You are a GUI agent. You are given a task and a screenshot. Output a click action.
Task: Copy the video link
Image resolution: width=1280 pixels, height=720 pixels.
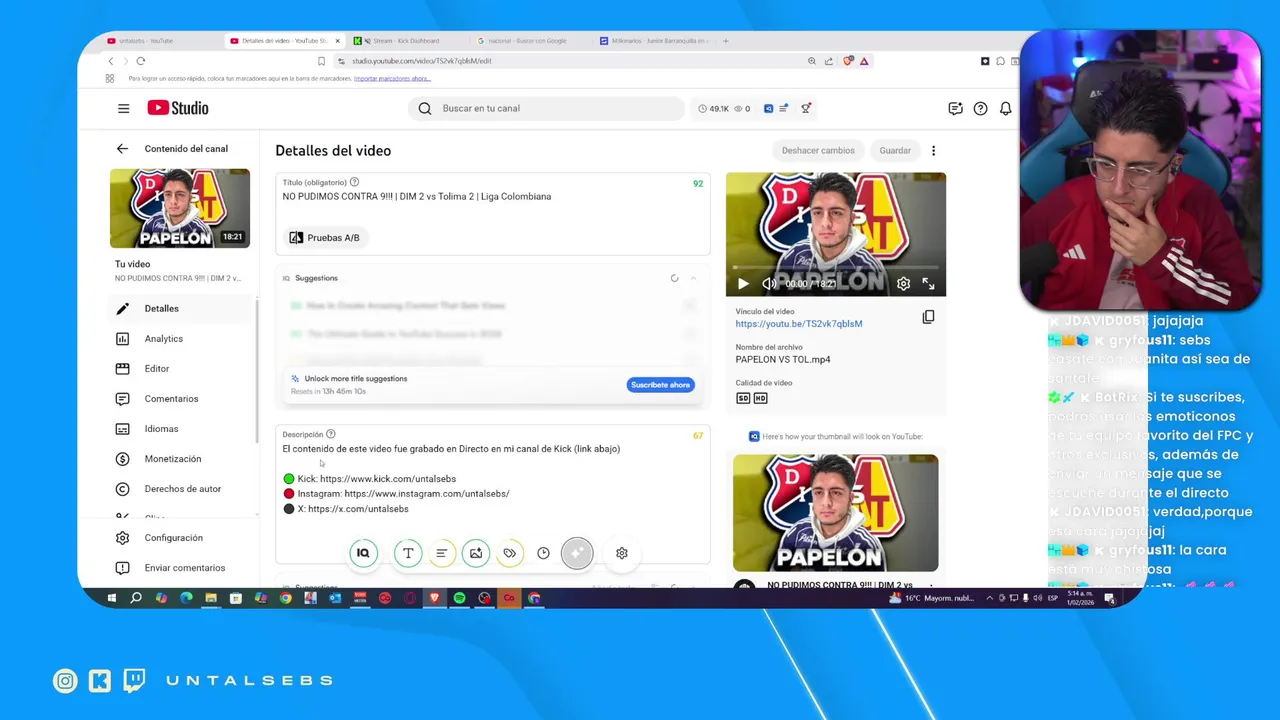click(928, 317)
